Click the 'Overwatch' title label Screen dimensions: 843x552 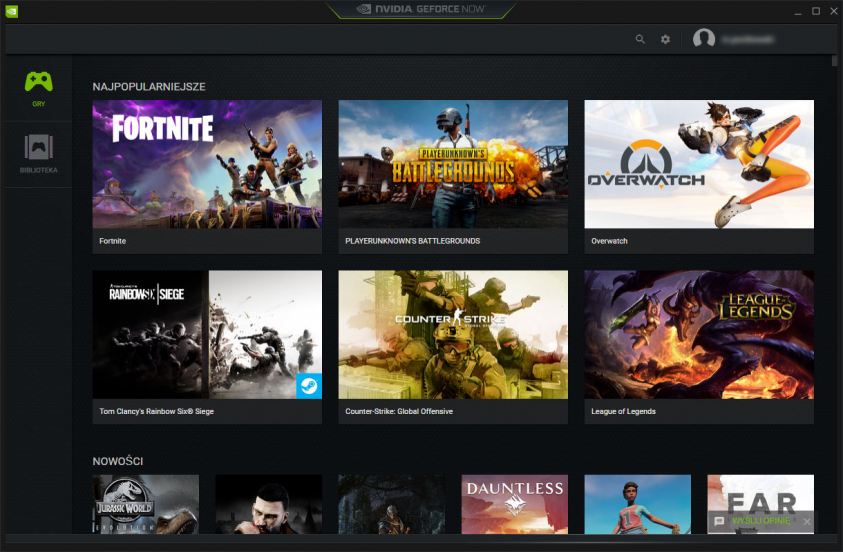(609, 241)
